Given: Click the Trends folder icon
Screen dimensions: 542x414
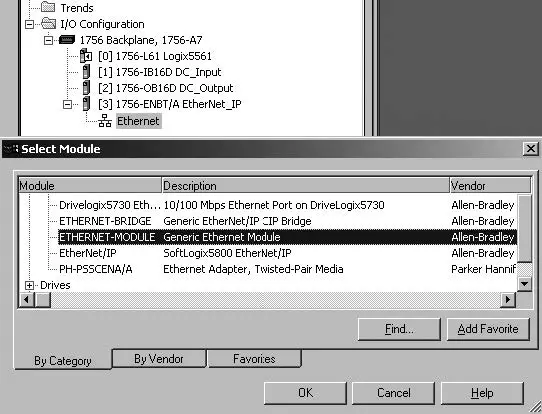Looking at the screenshot, I should [x=48, y=7].
